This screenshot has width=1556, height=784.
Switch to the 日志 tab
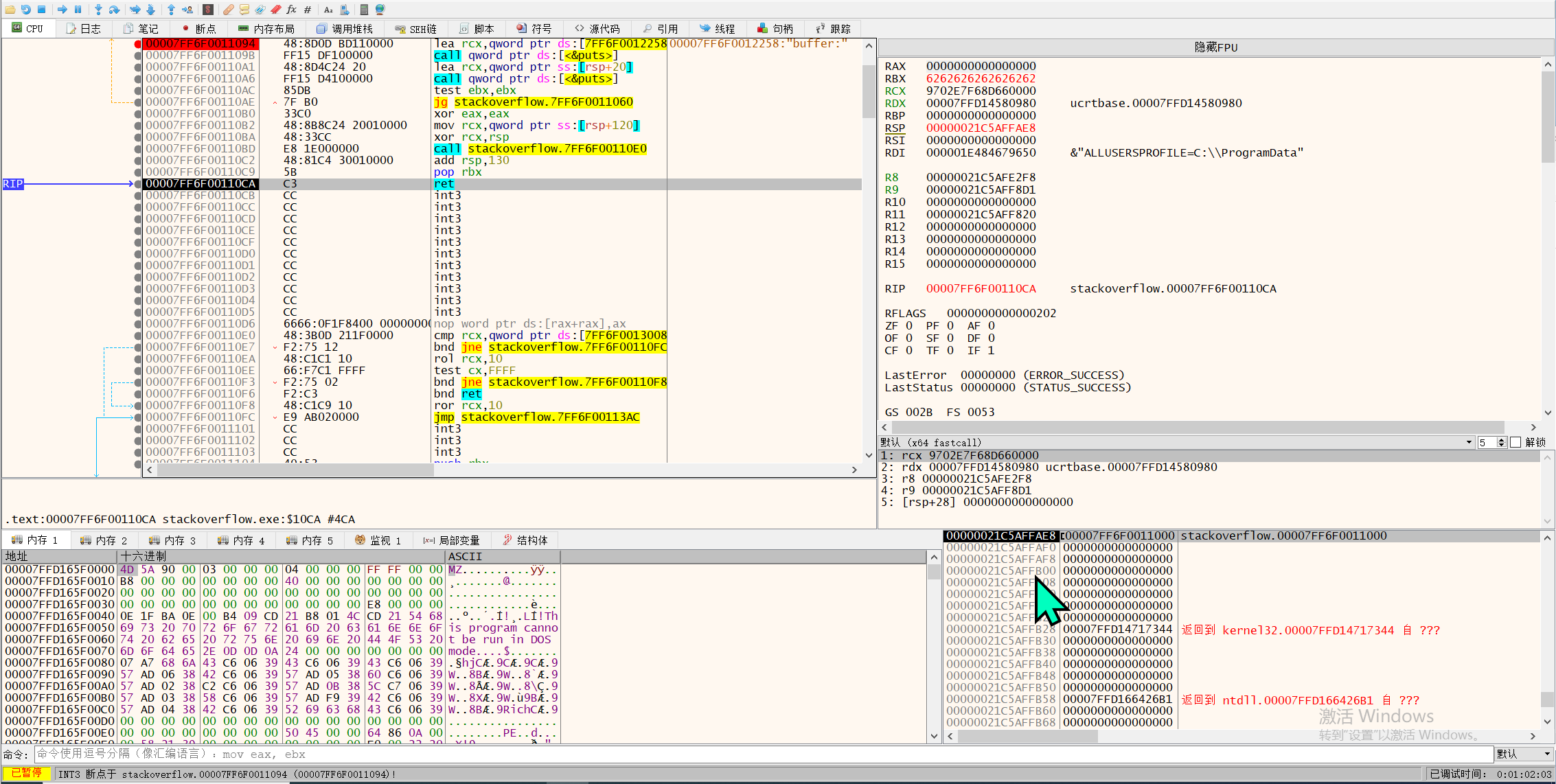coord(84,28)
